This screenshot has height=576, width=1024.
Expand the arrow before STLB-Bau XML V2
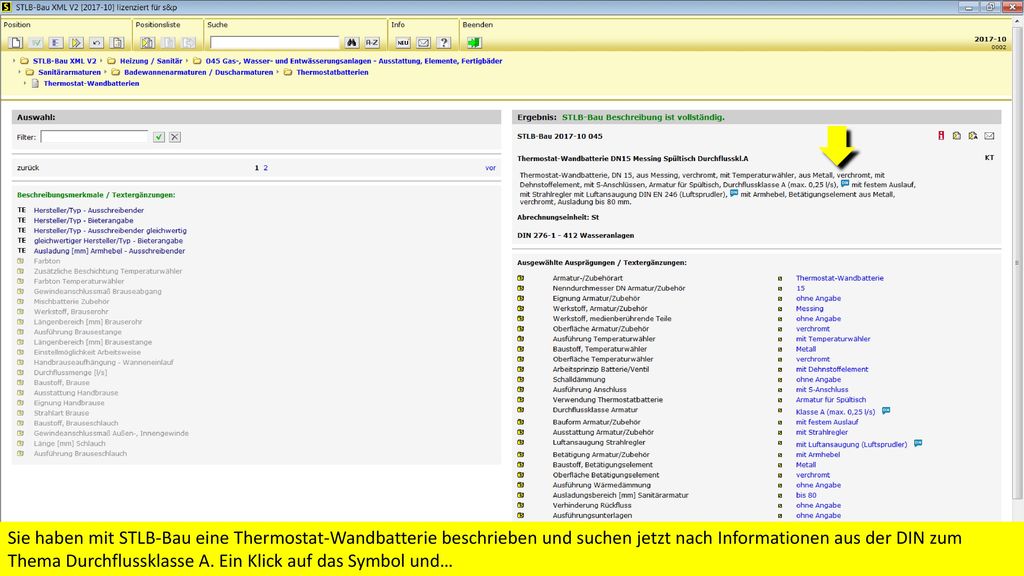coord(14,61)
